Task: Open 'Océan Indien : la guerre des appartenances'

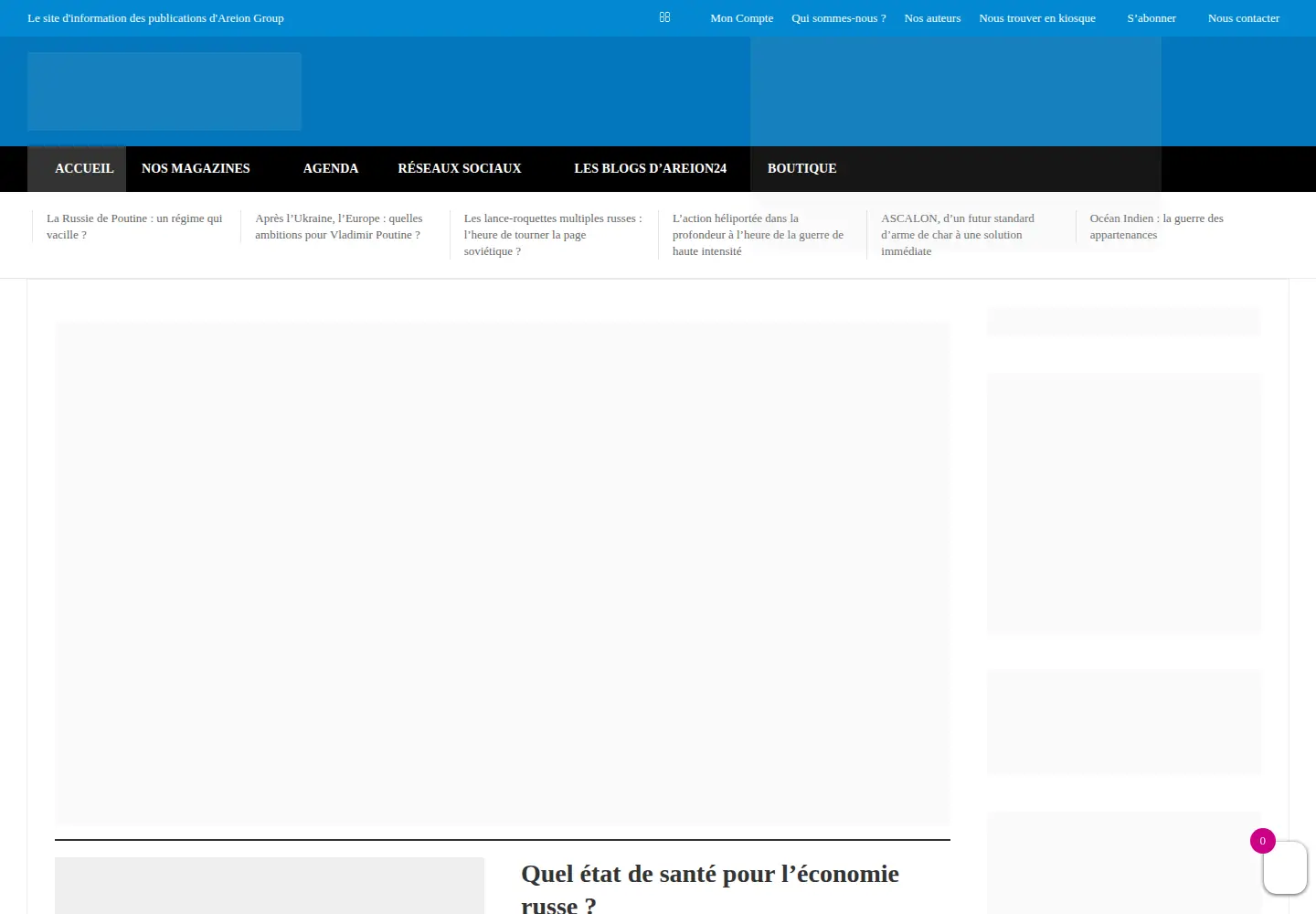Action: pyautogui.click(x=1156, y=227)
